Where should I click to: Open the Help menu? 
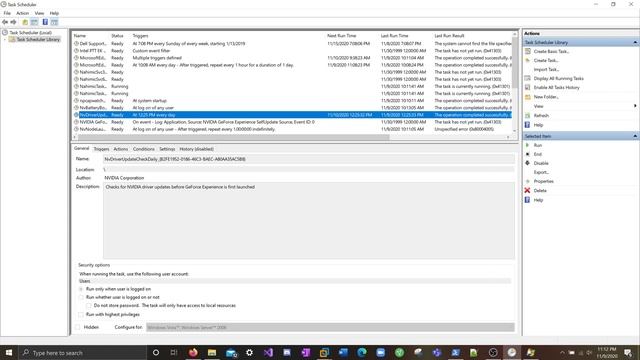[54, 13]
